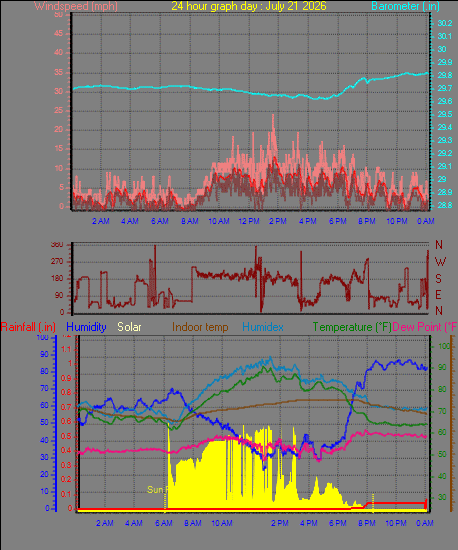Select the Indoor temp legend label
This screenshot has width=458, height=550.
click(200, 327)
